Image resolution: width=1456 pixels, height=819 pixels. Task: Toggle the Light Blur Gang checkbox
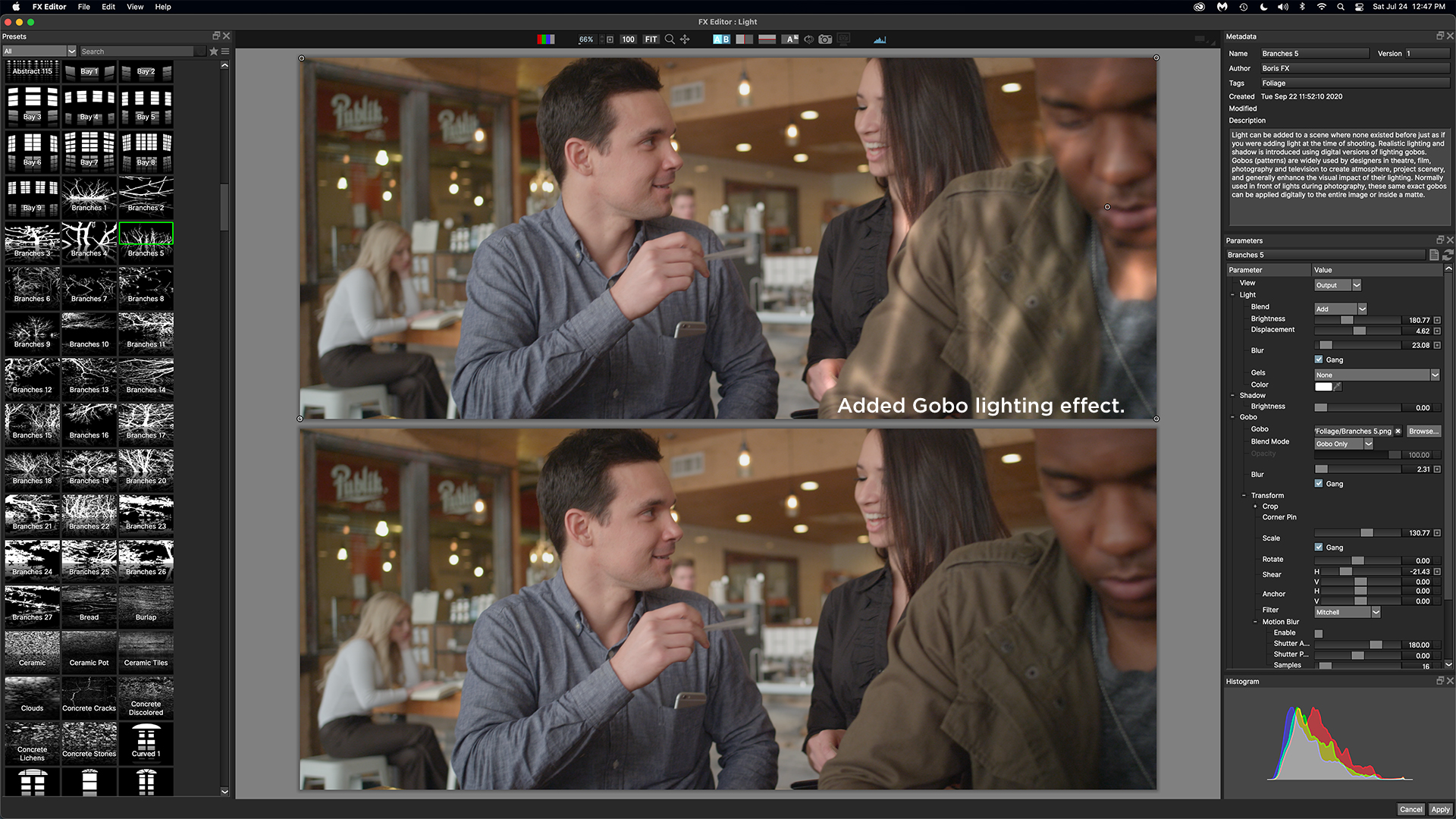pos(1319,359)
